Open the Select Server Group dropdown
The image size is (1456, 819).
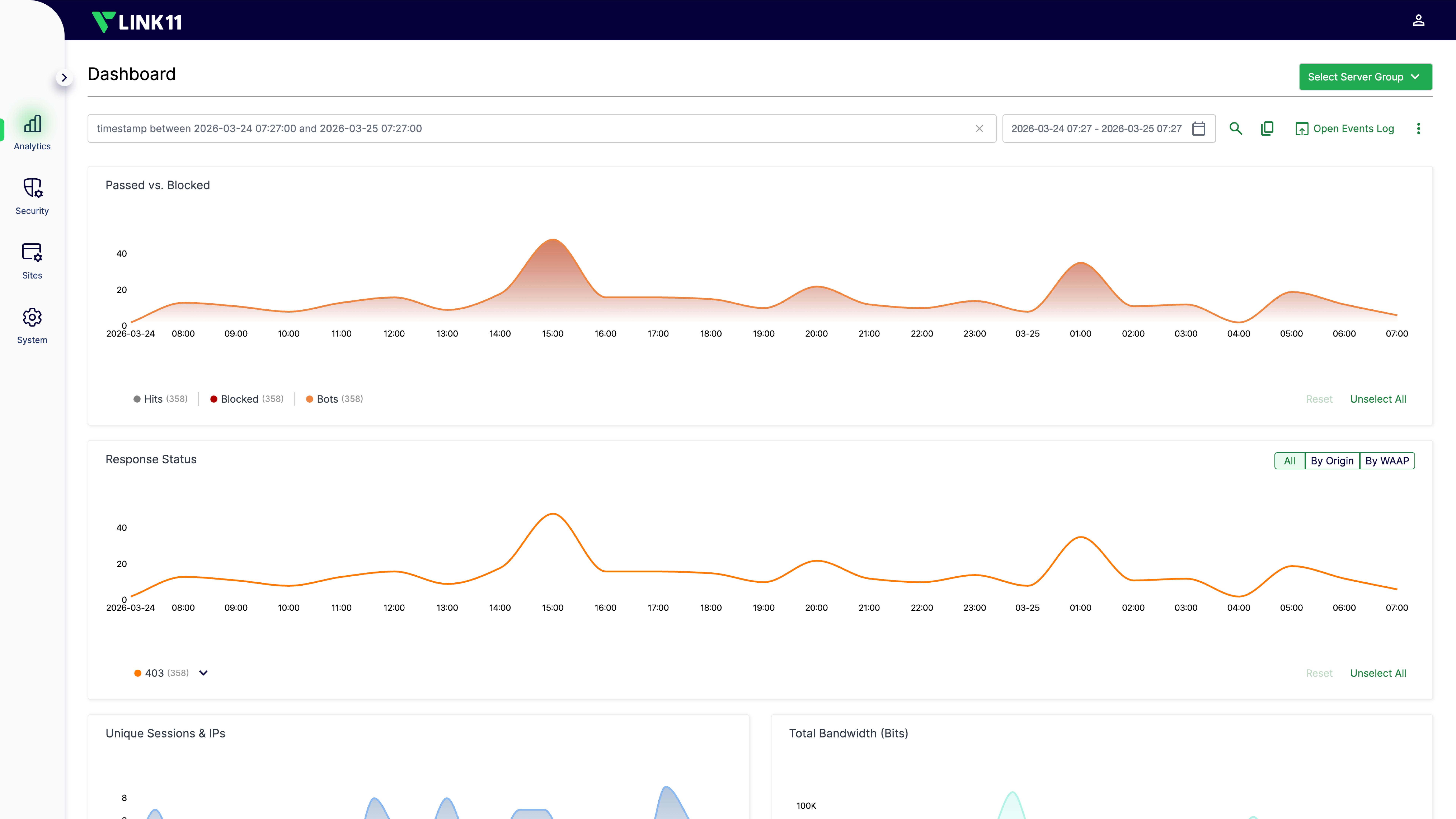tap(1365, 77)
